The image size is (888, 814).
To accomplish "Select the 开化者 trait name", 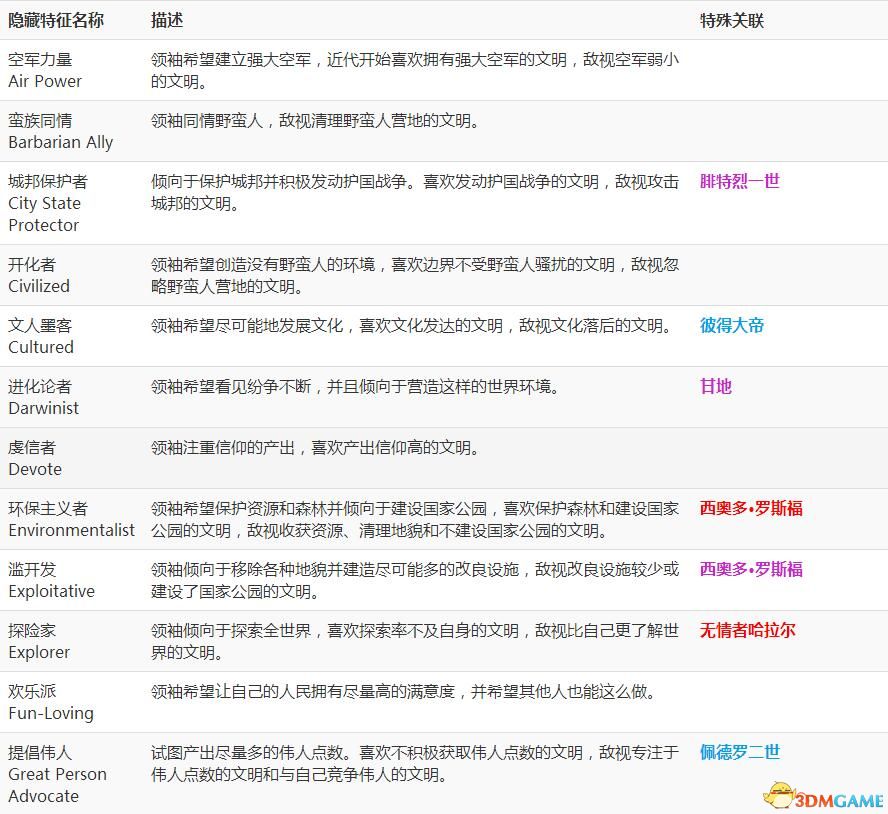I will [x=32, y=265].
